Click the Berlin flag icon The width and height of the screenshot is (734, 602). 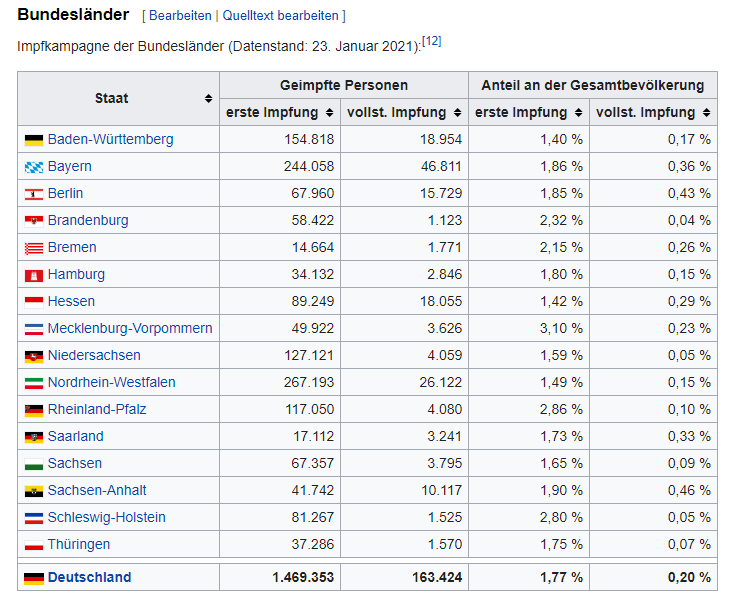point(34,194)
